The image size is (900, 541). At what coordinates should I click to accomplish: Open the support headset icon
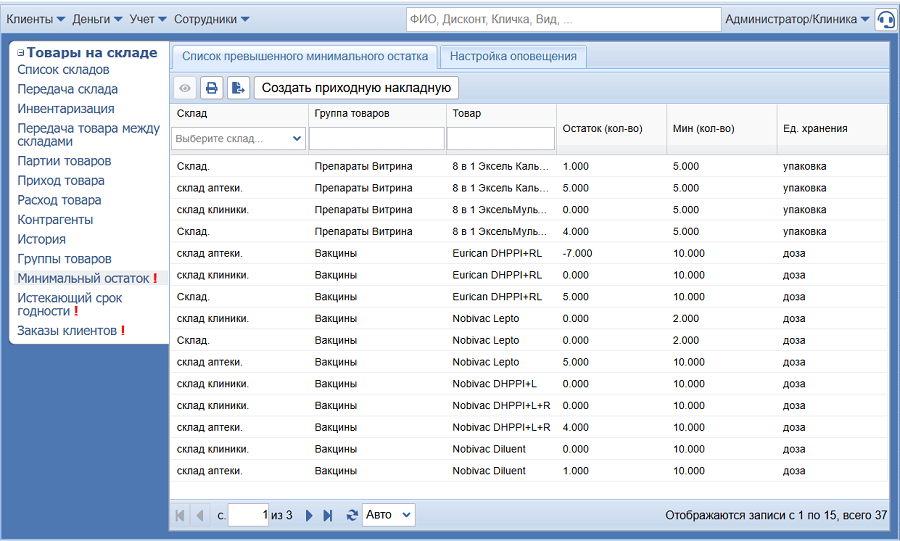point(885,20)
